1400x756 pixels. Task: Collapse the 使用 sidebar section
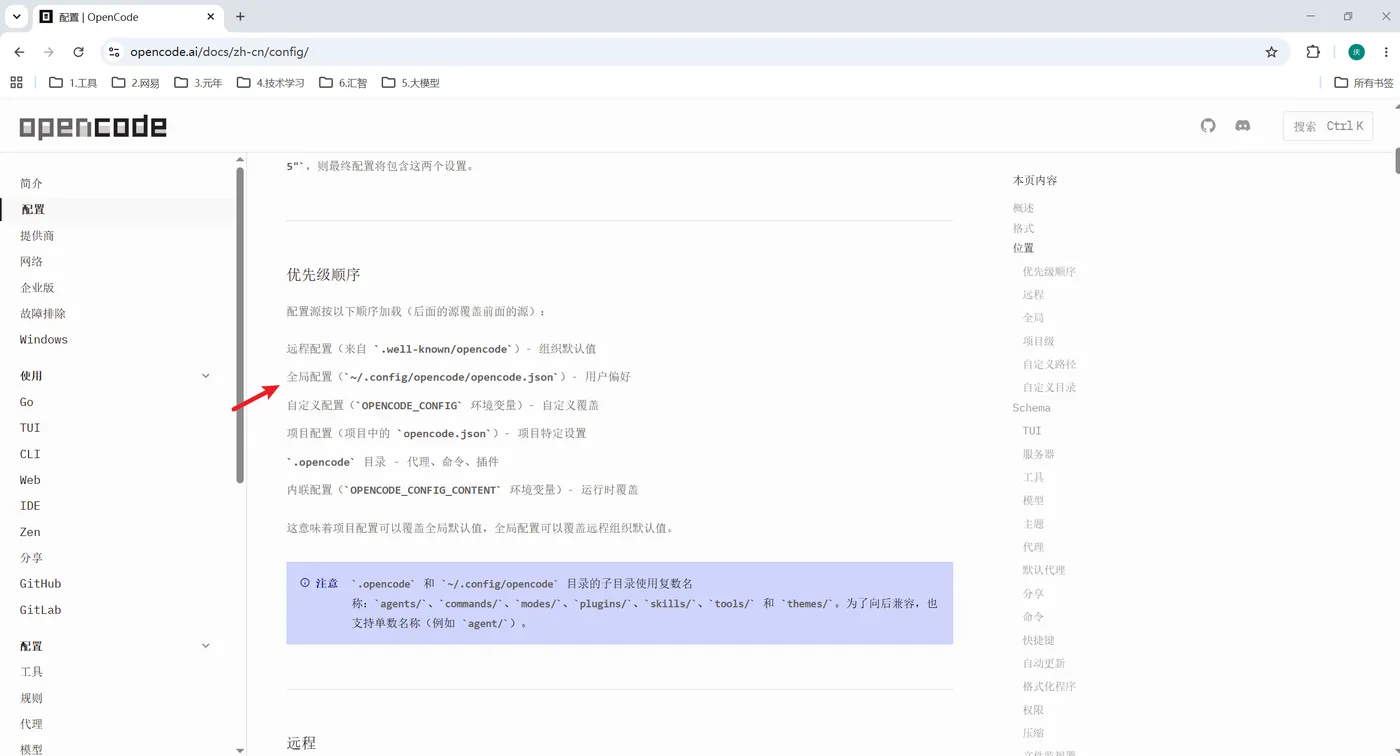coord(206,376)
